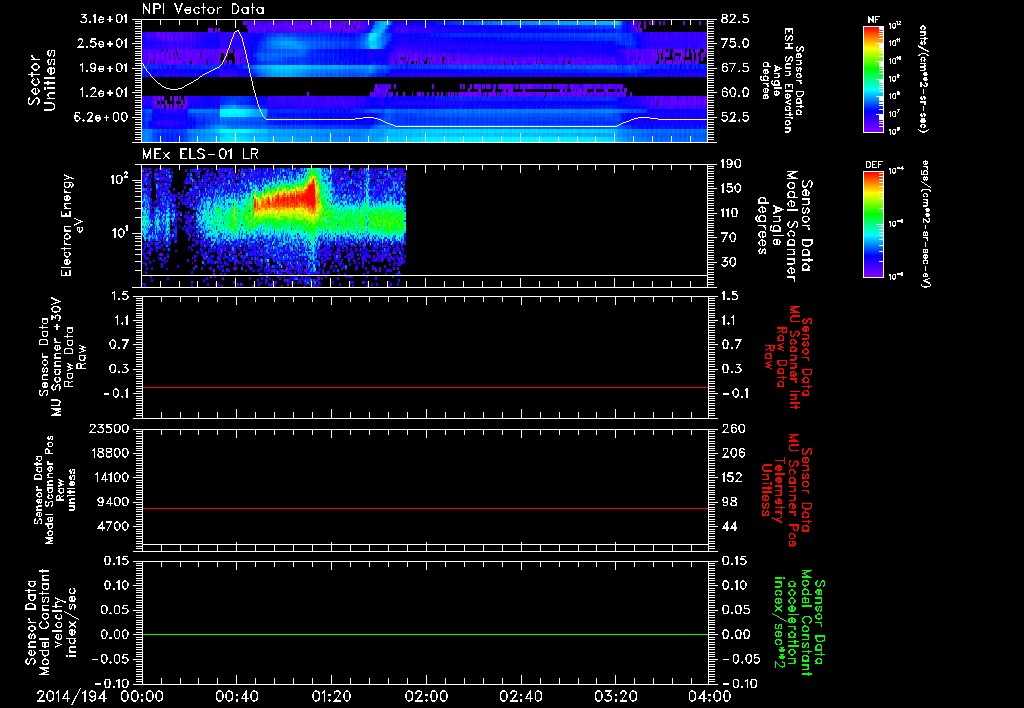Screen dimensions: 1024x708
Task: Click the red 'MU Scanner Pos Telemetry' label
Action: [787, 490]
